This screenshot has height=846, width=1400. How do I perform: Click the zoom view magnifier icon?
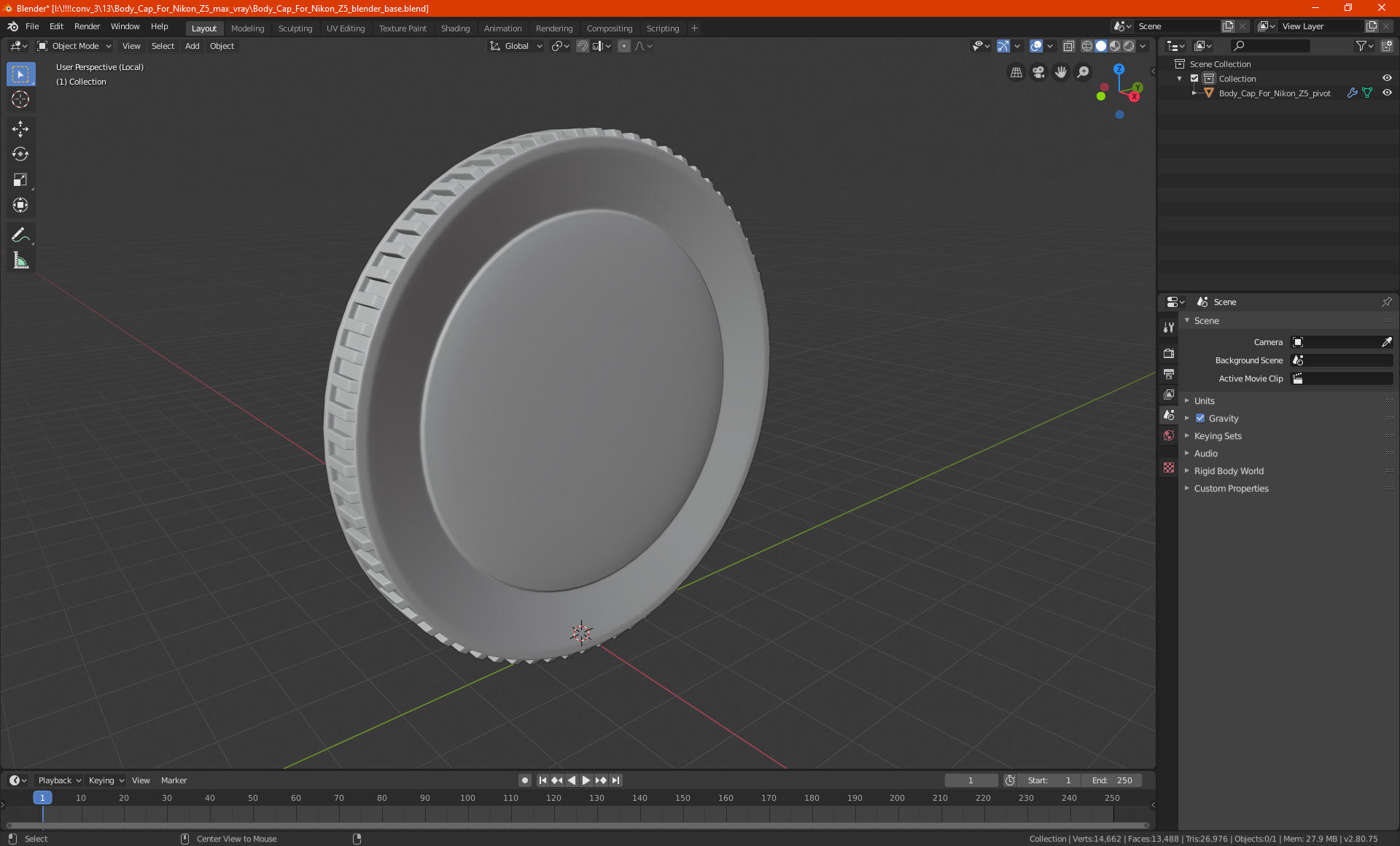(1084, 72)
